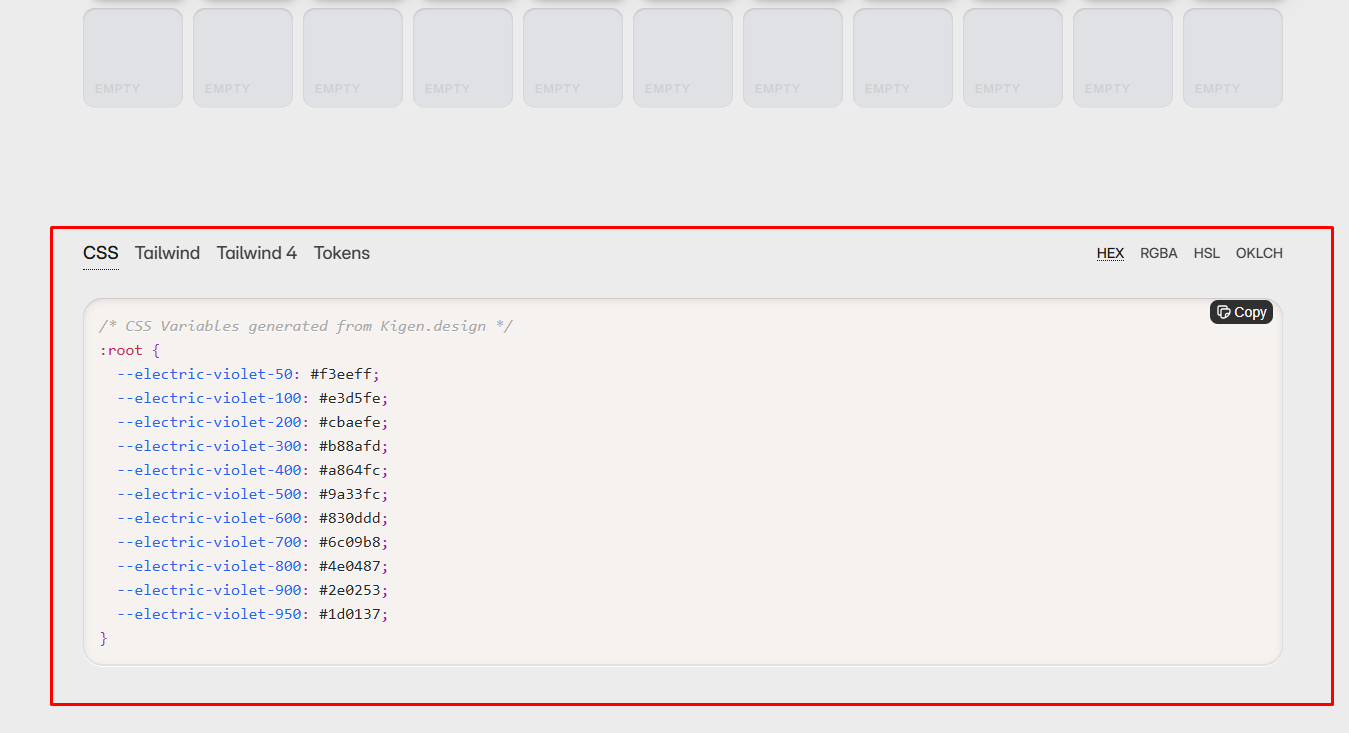Switch to the CSS tab
Screen dimensions: 1349x733
point(101,253)
